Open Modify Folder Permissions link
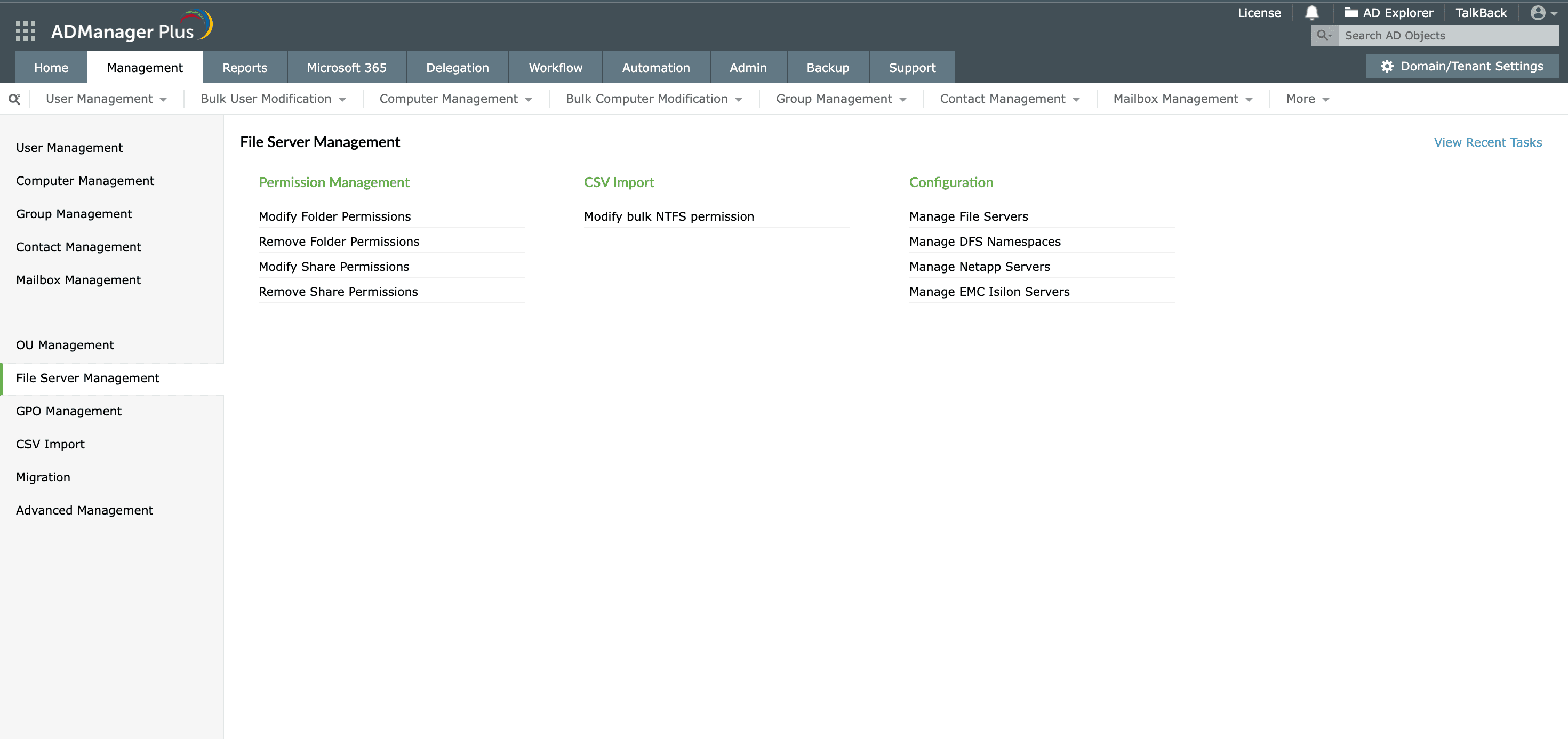Viewport: 1568px width, 739px height. (x=334, y=216)
